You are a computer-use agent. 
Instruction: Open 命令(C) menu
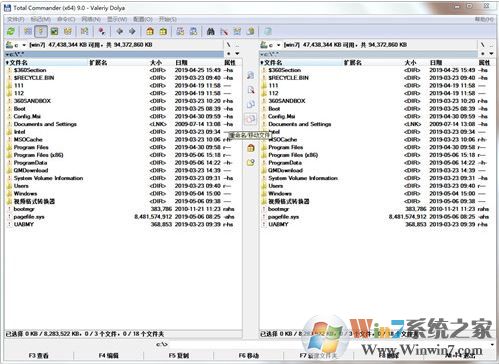pyautogui.click(x=66, y=19)
